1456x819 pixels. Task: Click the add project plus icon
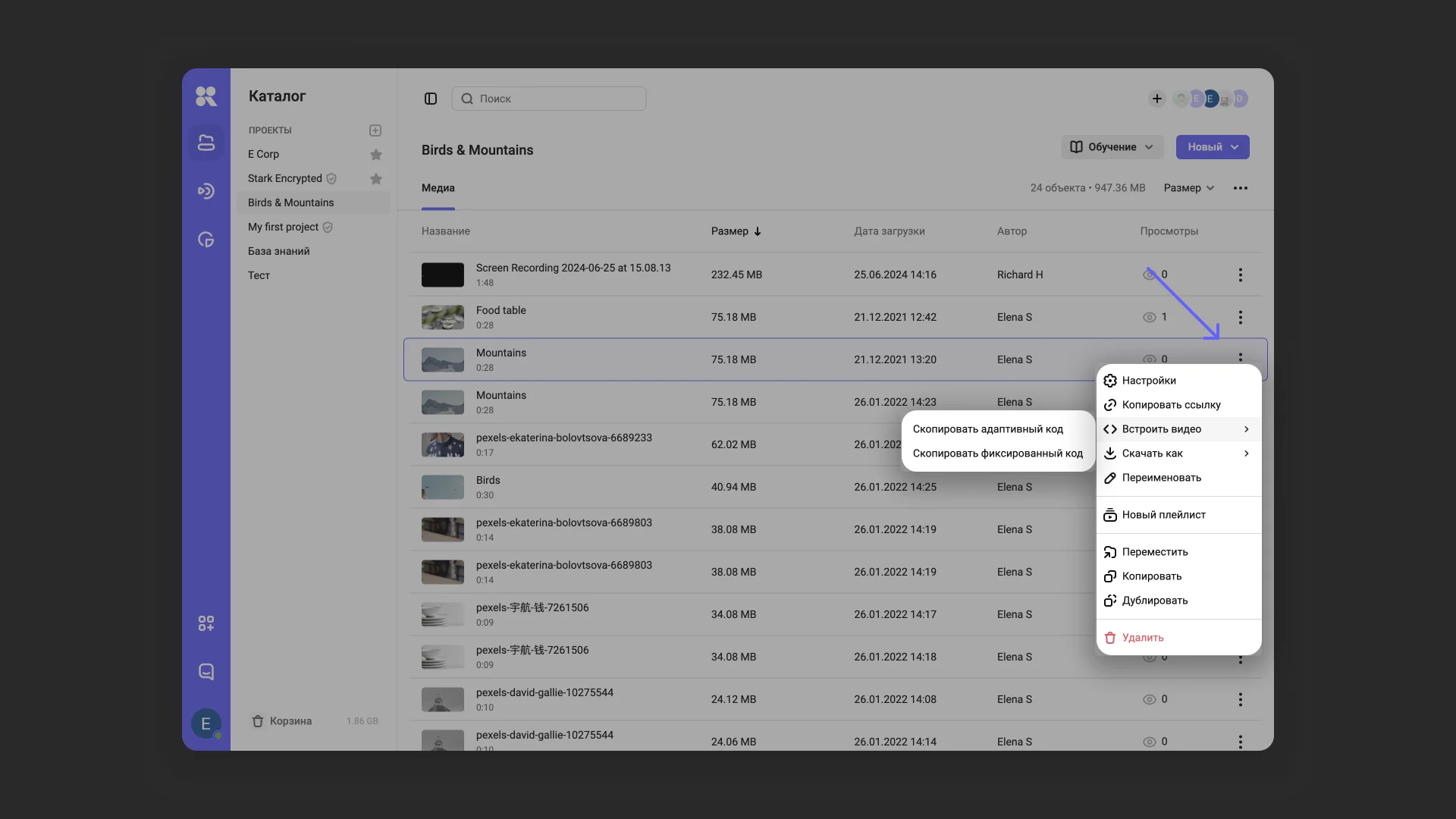(375, 130)
